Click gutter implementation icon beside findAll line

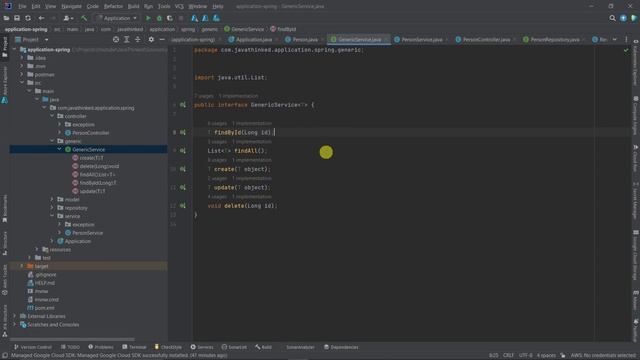click(x=183, y=151)
